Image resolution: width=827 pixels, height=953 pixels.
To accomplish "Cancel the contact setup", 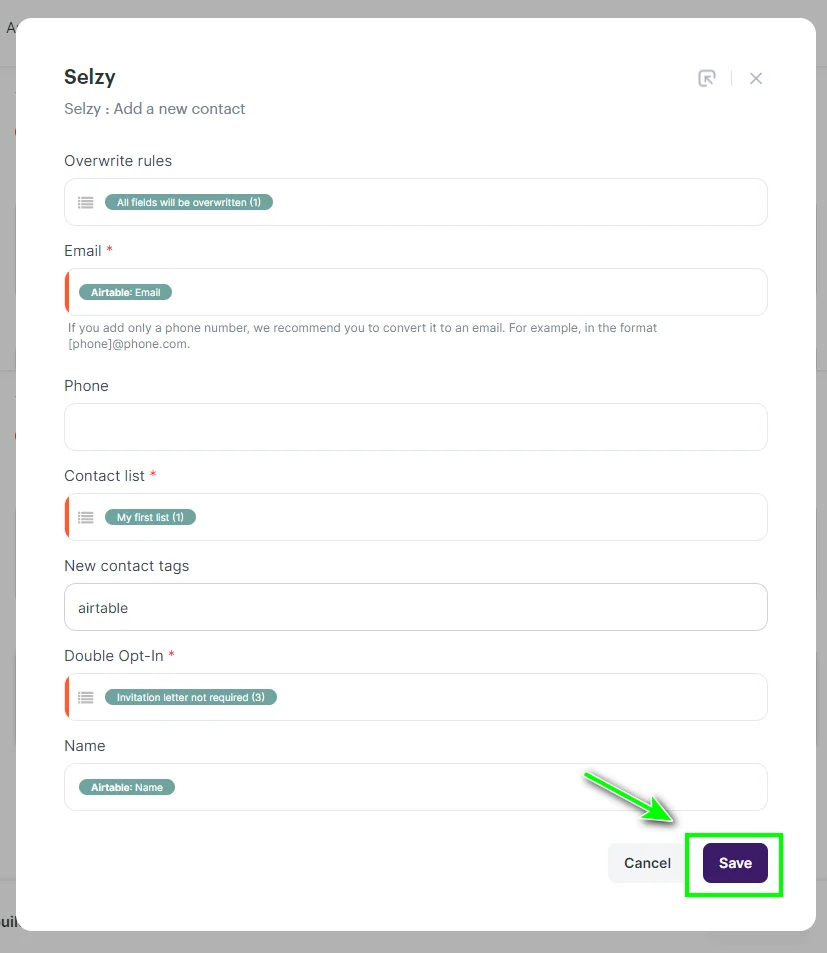I will click(x=646, y=863).
